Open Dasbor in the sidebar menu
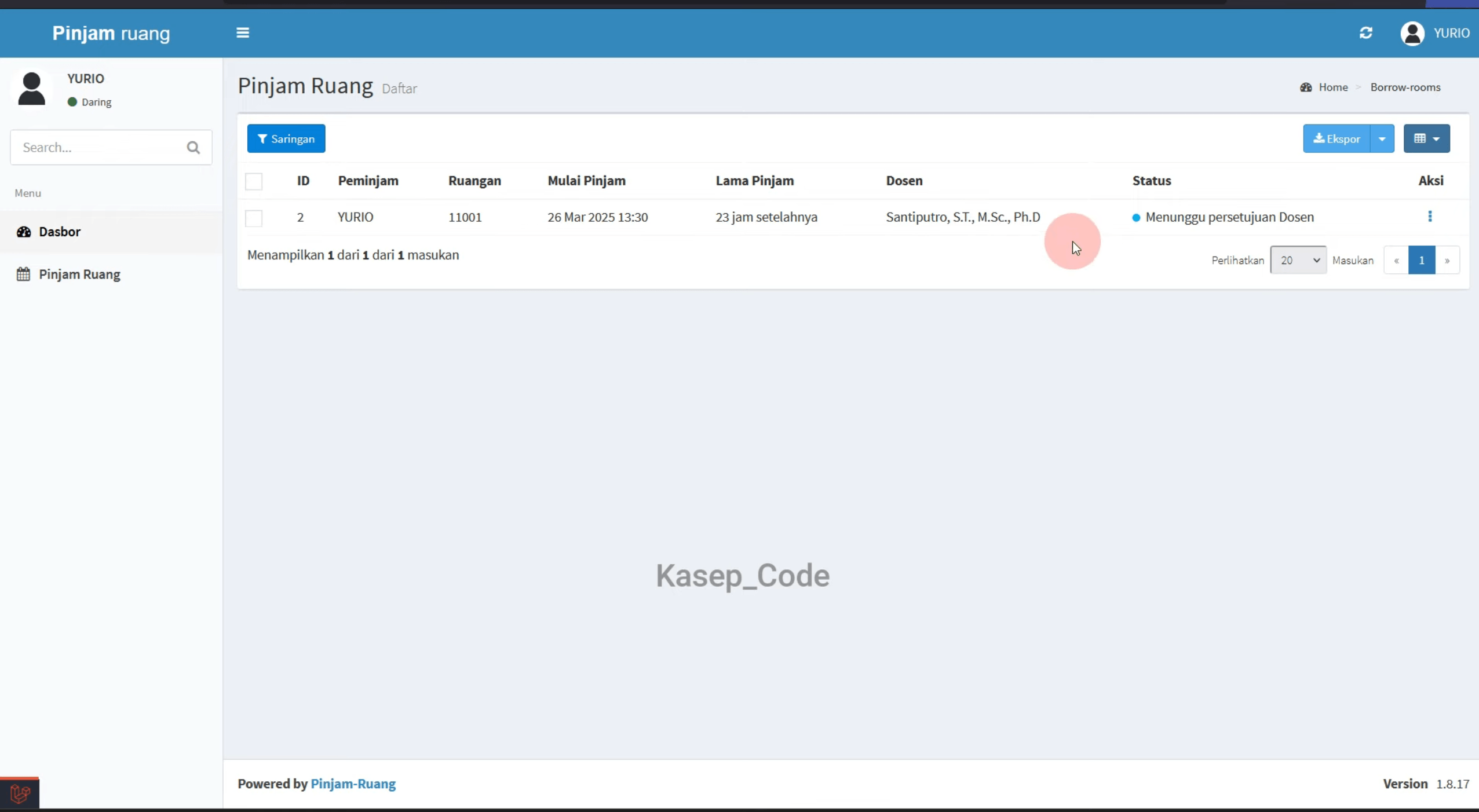The height and width of the screenshot is (812, 1479). pos(111,232)
